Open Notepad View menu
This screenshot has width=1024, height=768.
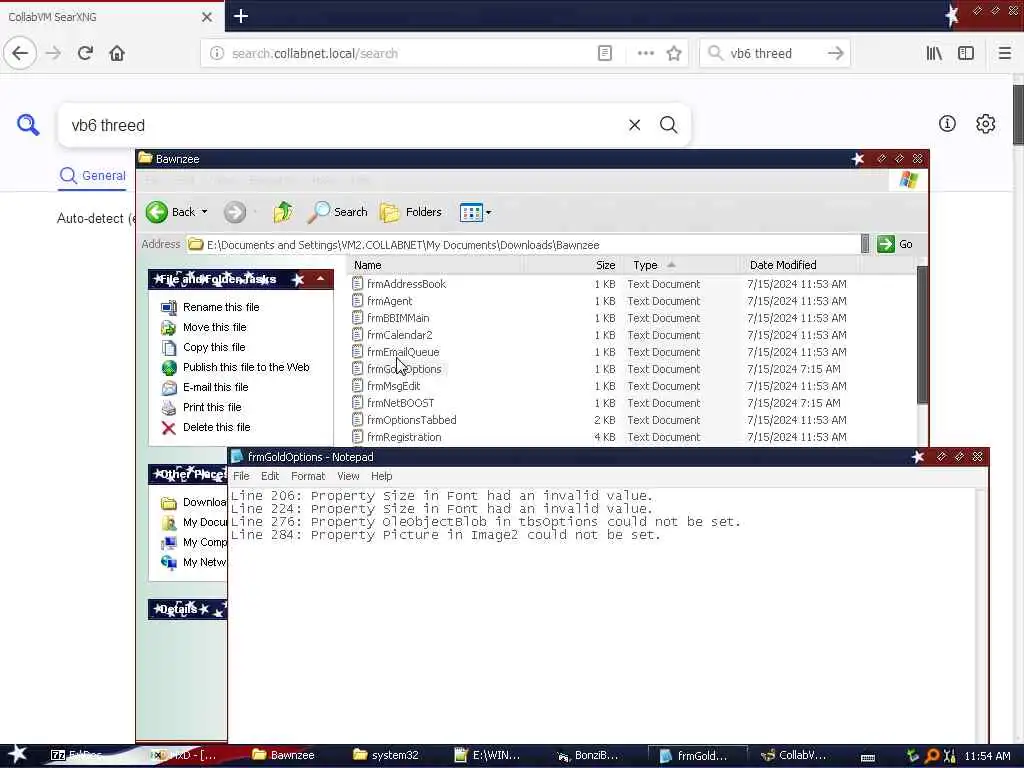[348, 476]
